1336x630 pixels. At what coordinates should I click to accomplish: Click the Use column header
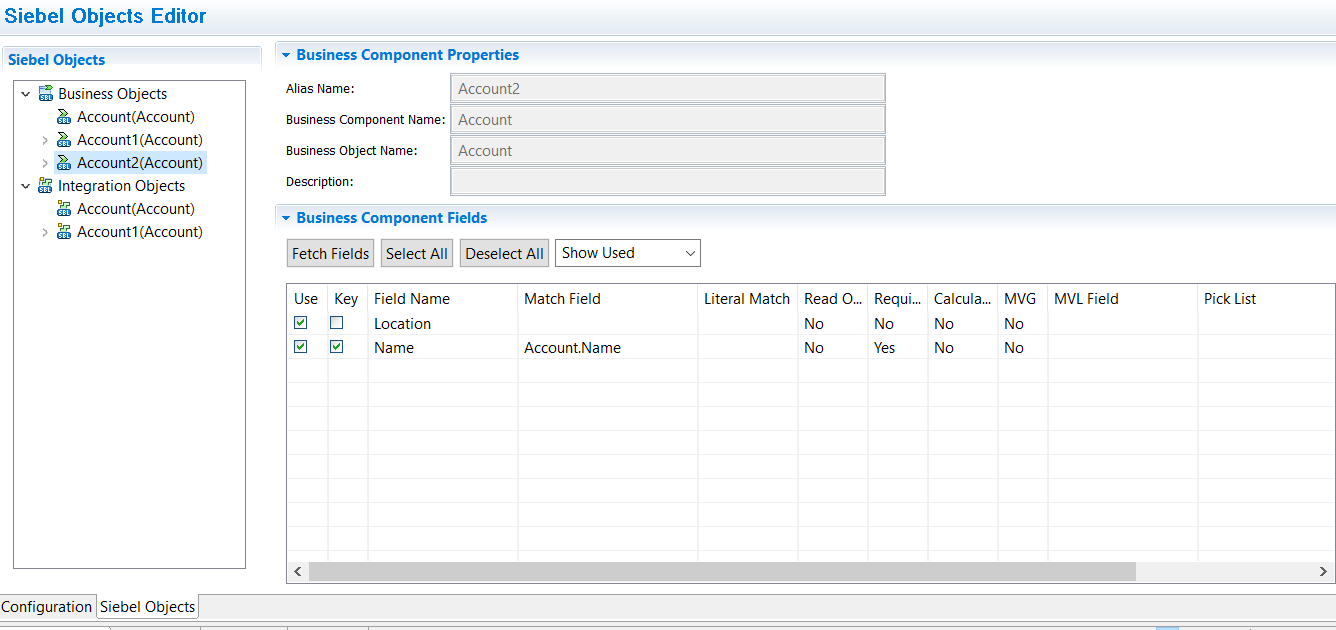click(x=307, y=299)
